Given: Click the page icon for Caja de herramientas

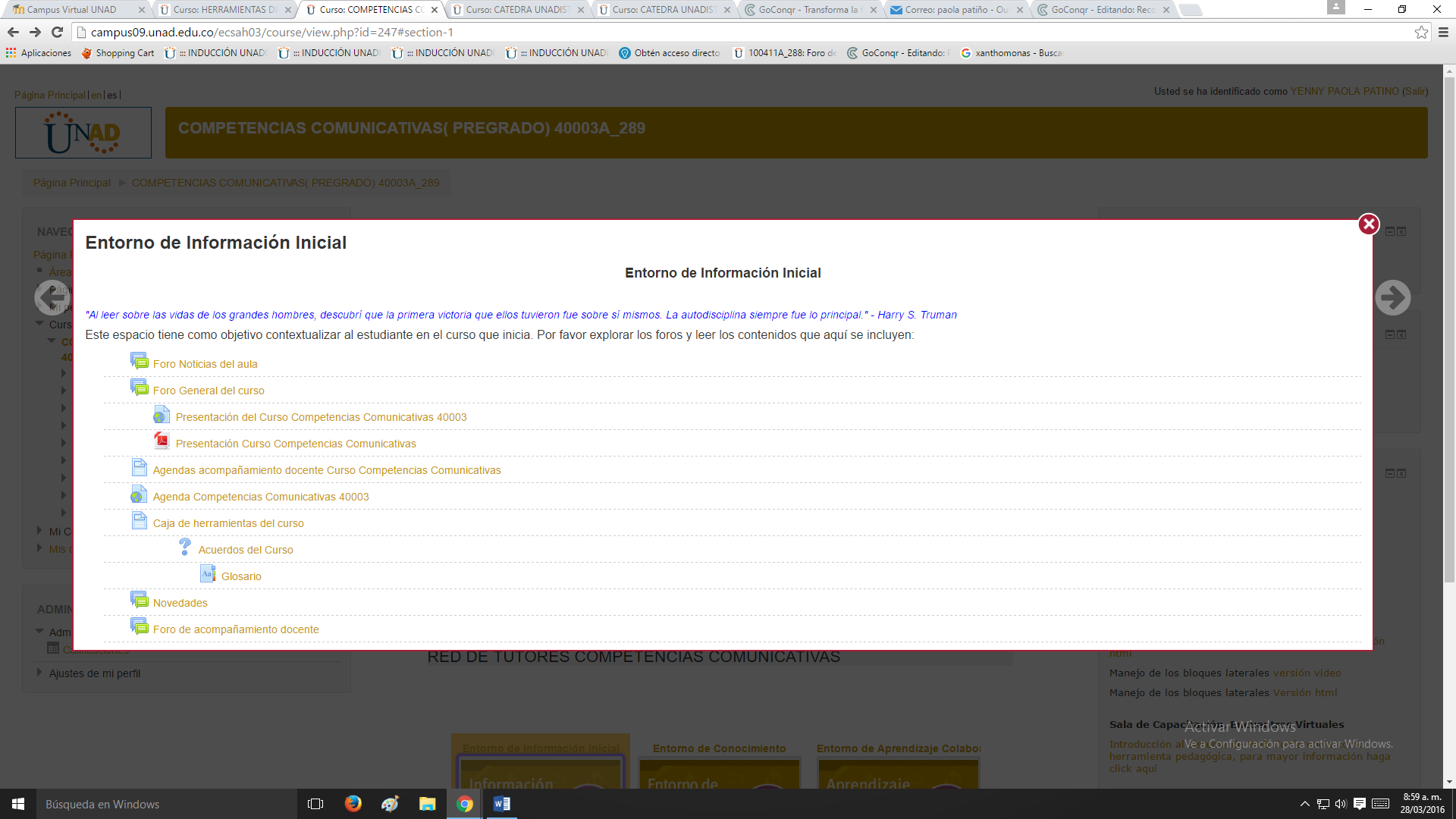Looking at the screenshot, I should (140, 521).
